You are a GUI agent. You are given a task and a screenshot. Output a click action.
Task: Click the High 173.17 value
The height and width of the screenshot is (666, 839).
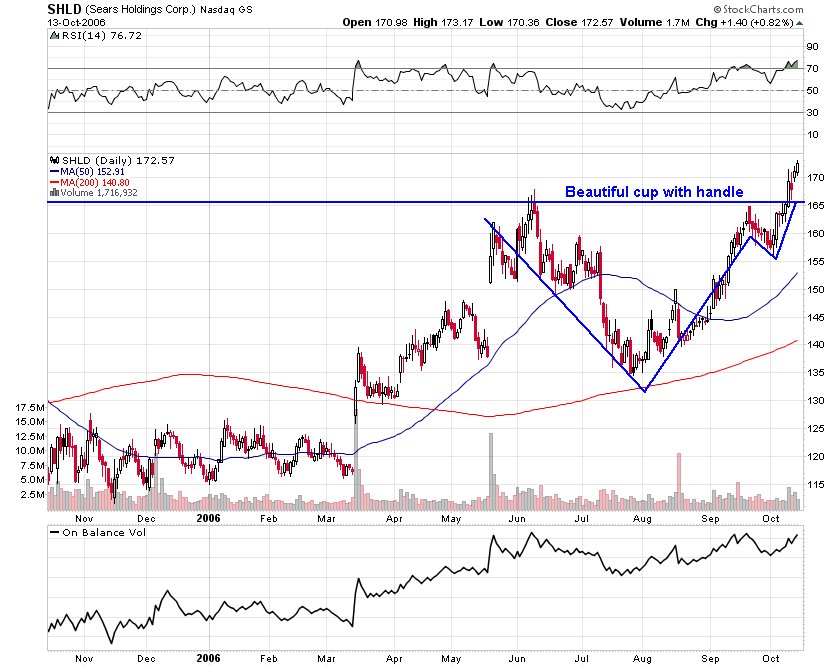(x=443, y=22)
